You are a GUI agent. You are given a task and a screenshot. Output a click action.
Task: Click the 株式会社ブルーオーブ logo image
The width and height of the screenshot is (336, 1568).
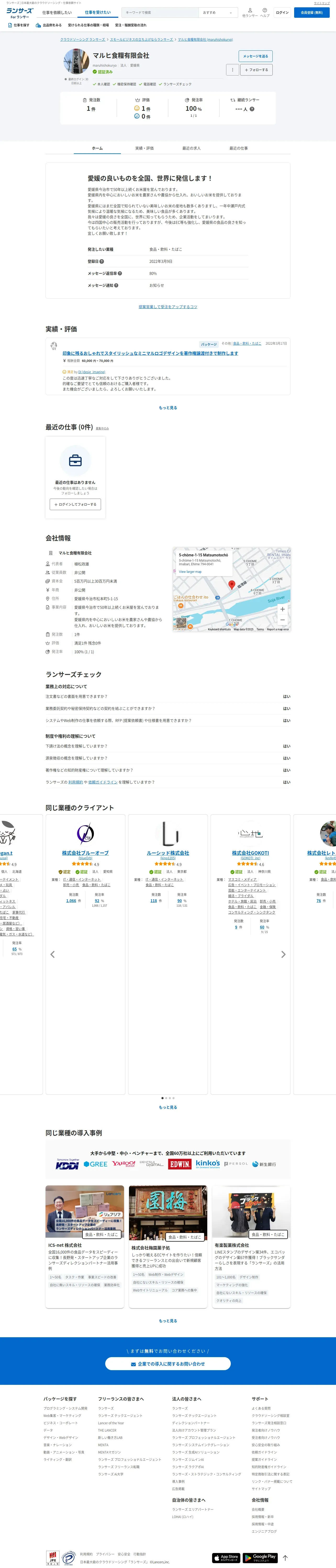point(85,833)
